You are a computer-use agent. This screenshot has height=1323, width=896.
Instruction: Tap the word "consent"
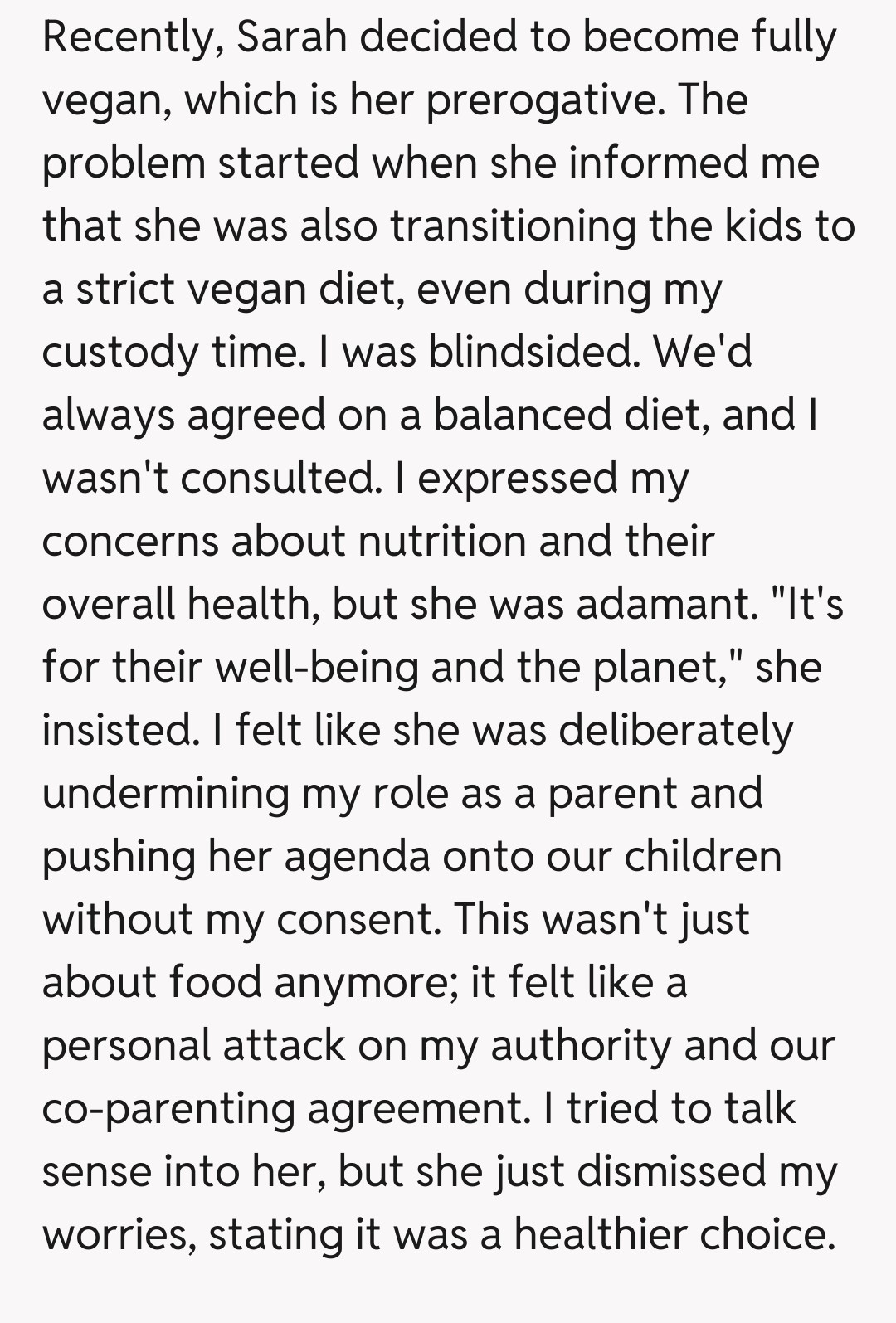pos(358,919)
